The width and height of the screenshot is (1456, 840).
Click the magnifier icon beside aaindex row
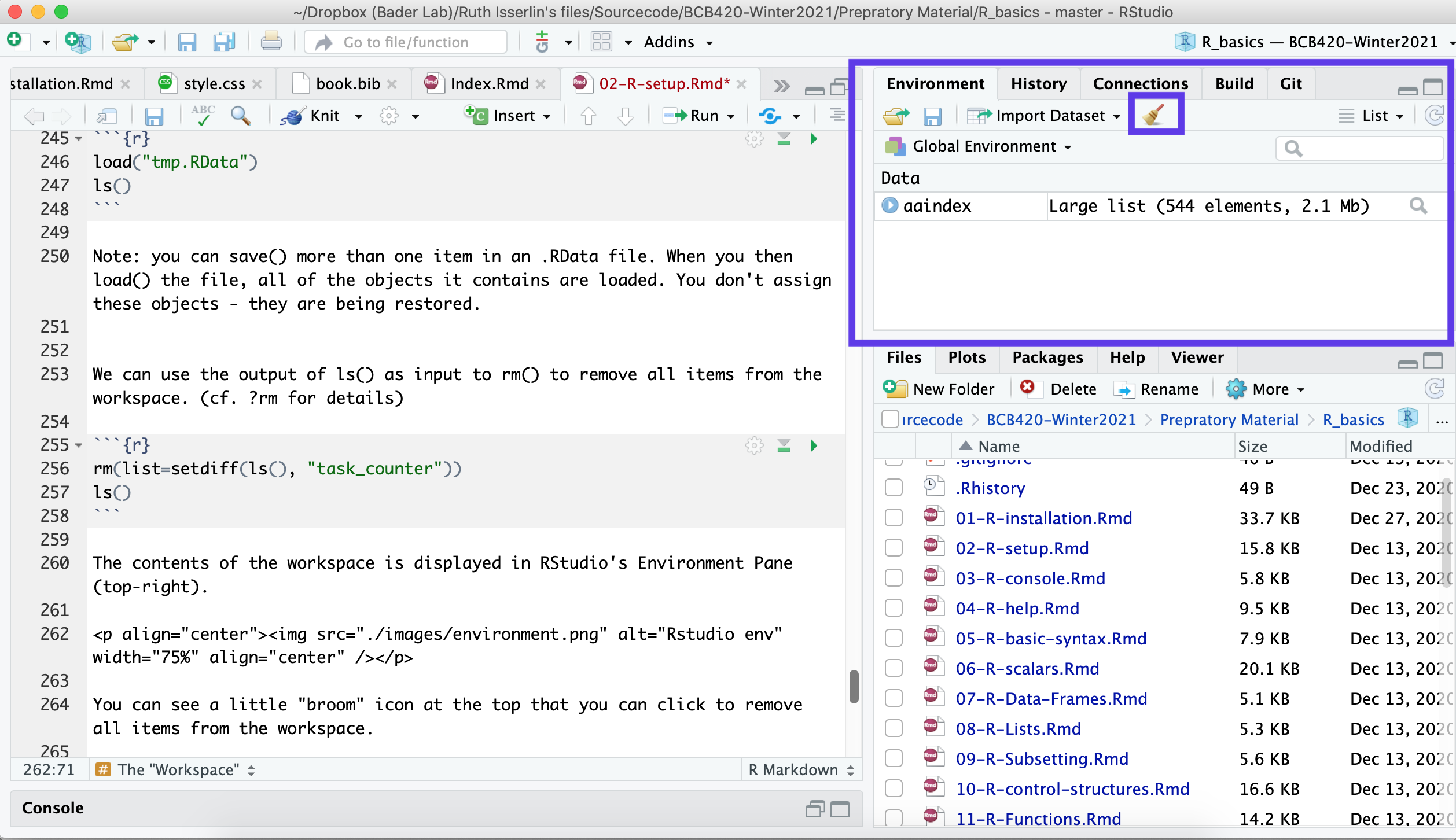(1418, 205)
